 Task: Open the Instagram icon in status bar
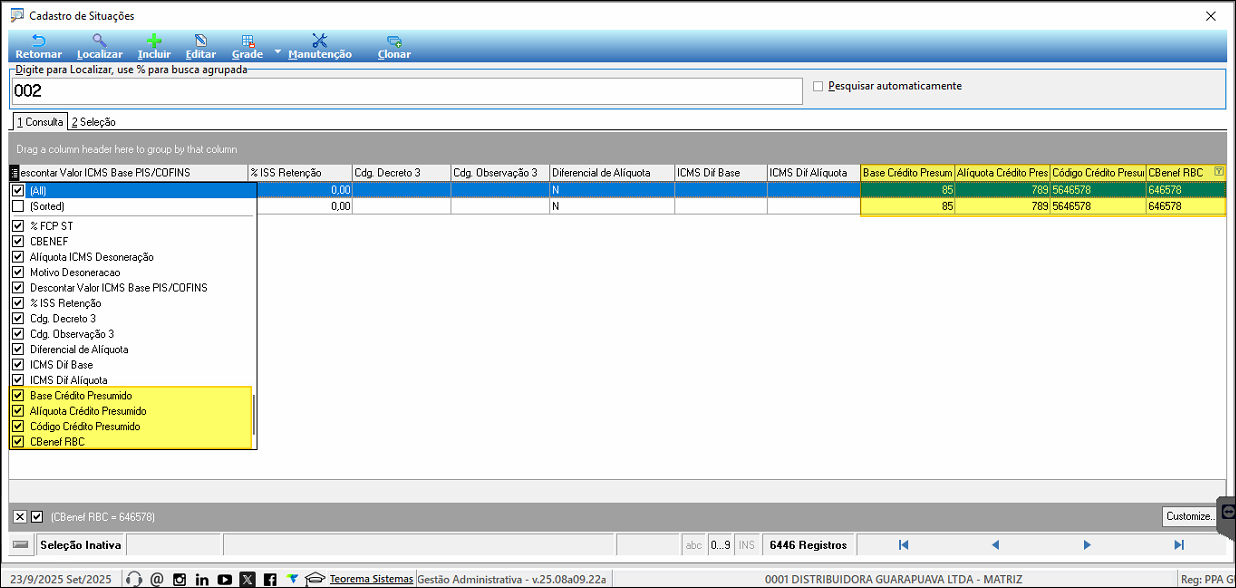click(180, 579)
